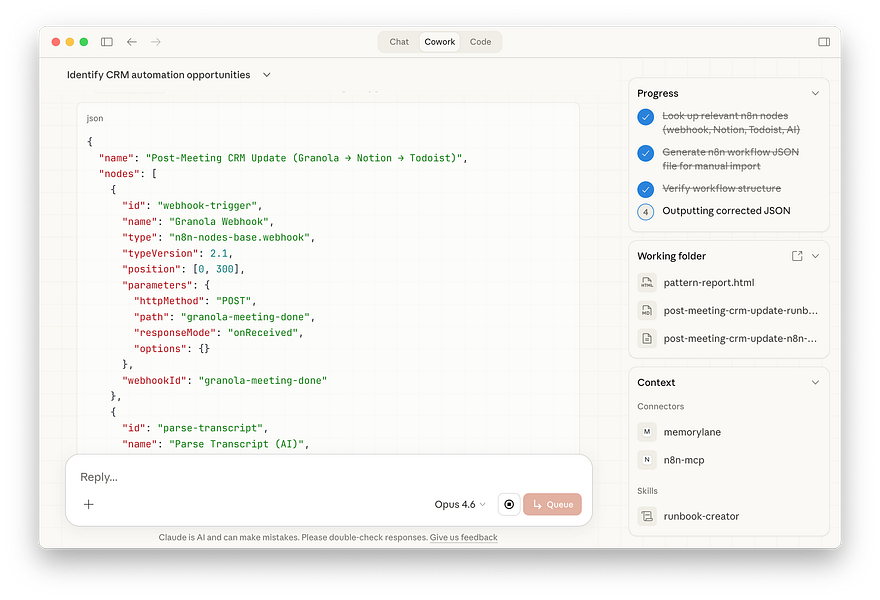
Task: Click the "n8n-nodes-base.webhook" type value
Action: point(240,237)
